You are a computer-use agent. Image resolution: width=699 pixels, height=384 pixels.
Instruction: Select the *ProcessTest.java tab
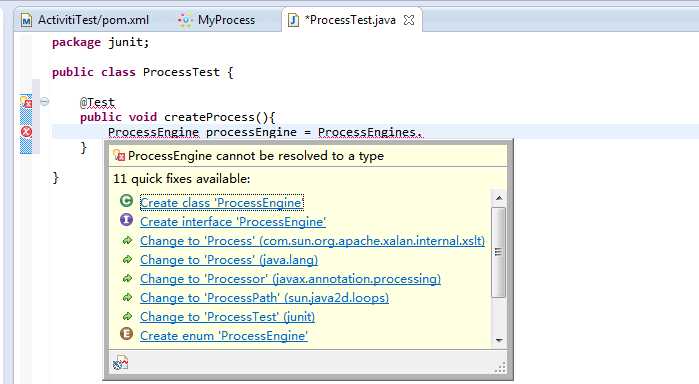350,20
